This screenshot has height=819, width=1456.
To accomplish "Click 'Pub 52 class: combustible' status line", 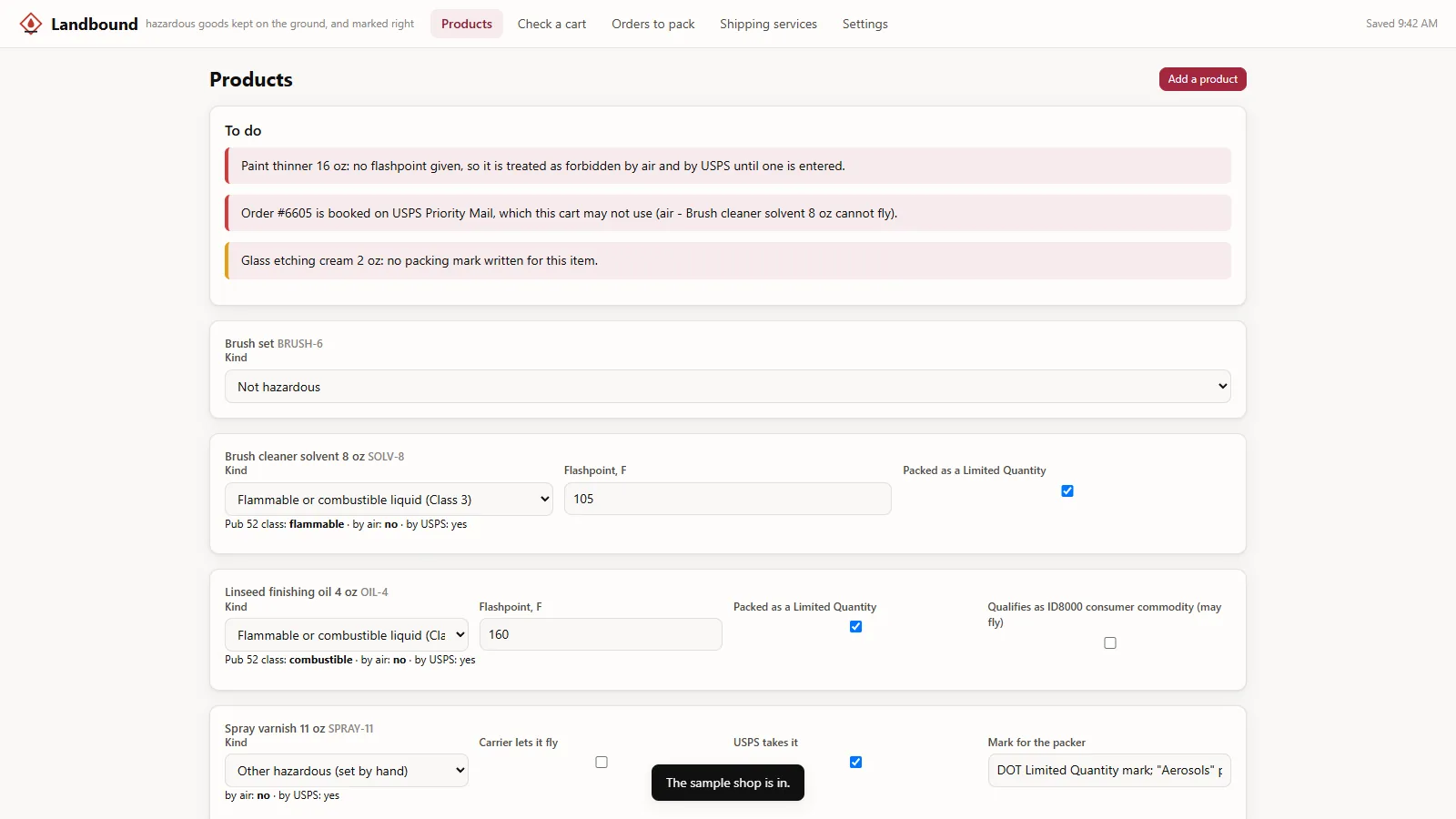I will (x=350, y=660).
